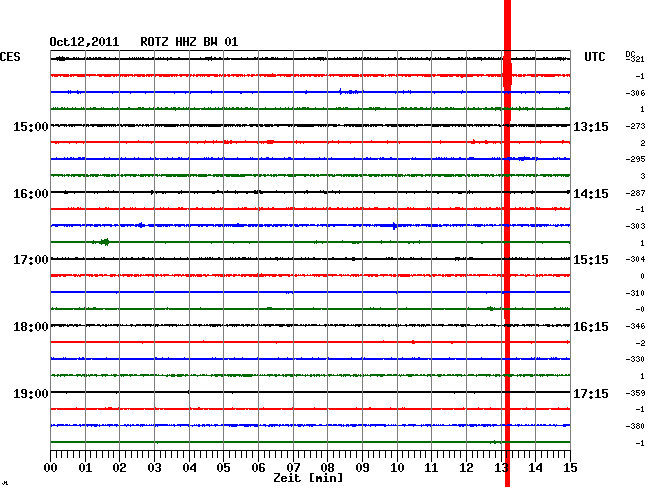
Task: Select the 15:00 local time label
Action: [x=31, y=126]
